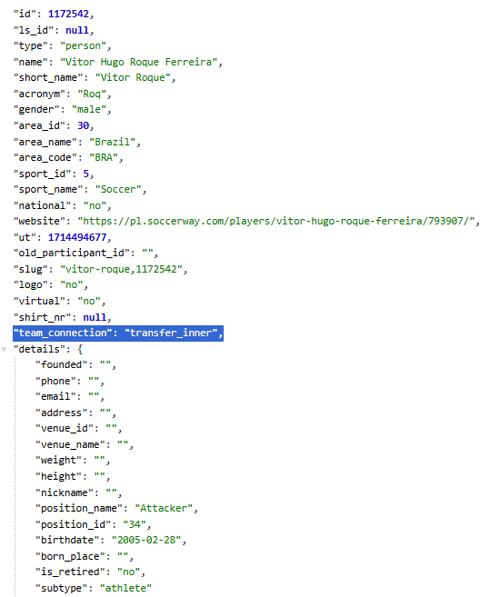Collapse the "details" object triangle
The width and height of the screenshot is (500, 597).
click(x=4, y=349)
